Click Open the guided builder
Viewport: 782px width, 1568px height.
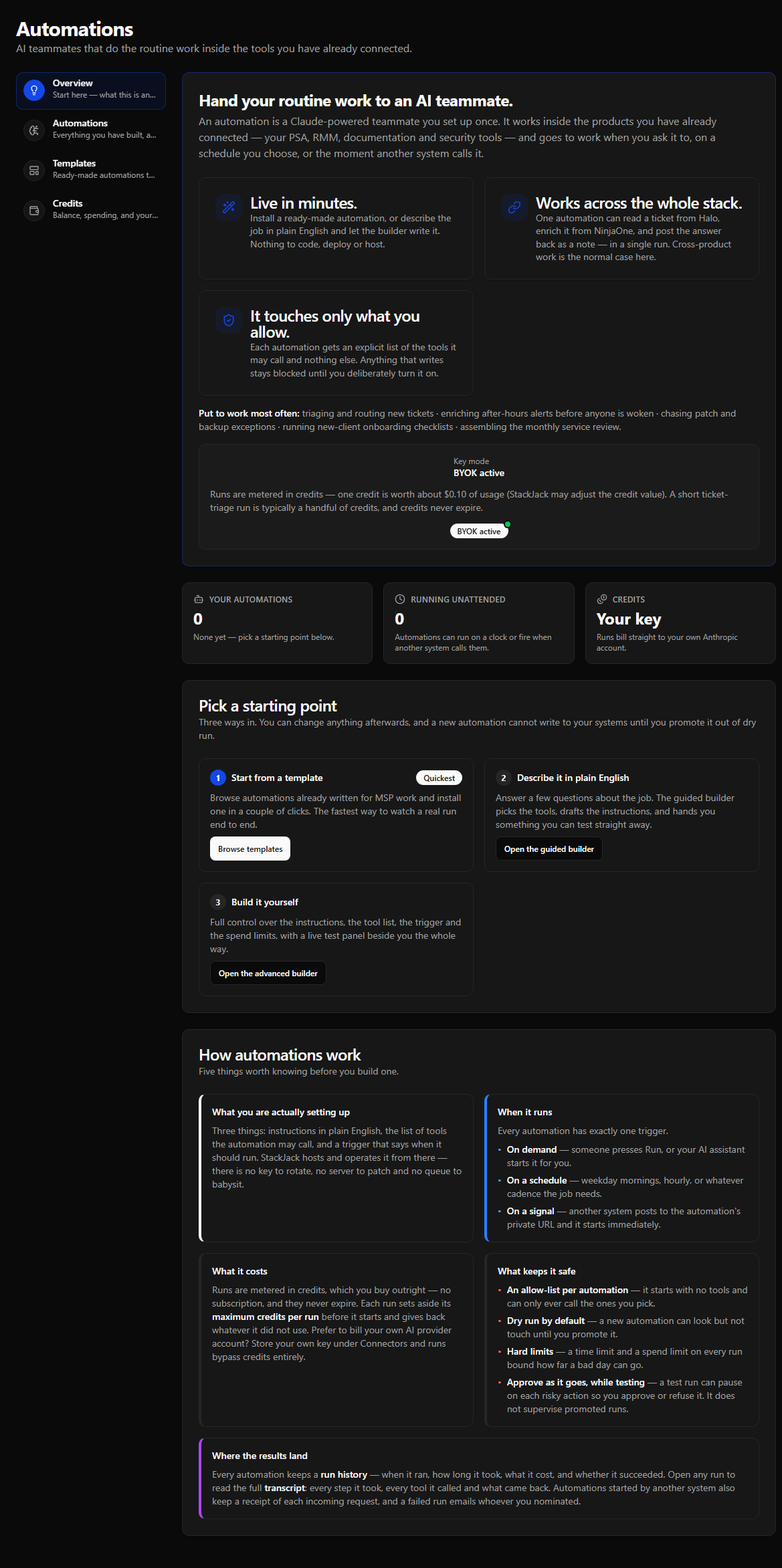[549, 849]
